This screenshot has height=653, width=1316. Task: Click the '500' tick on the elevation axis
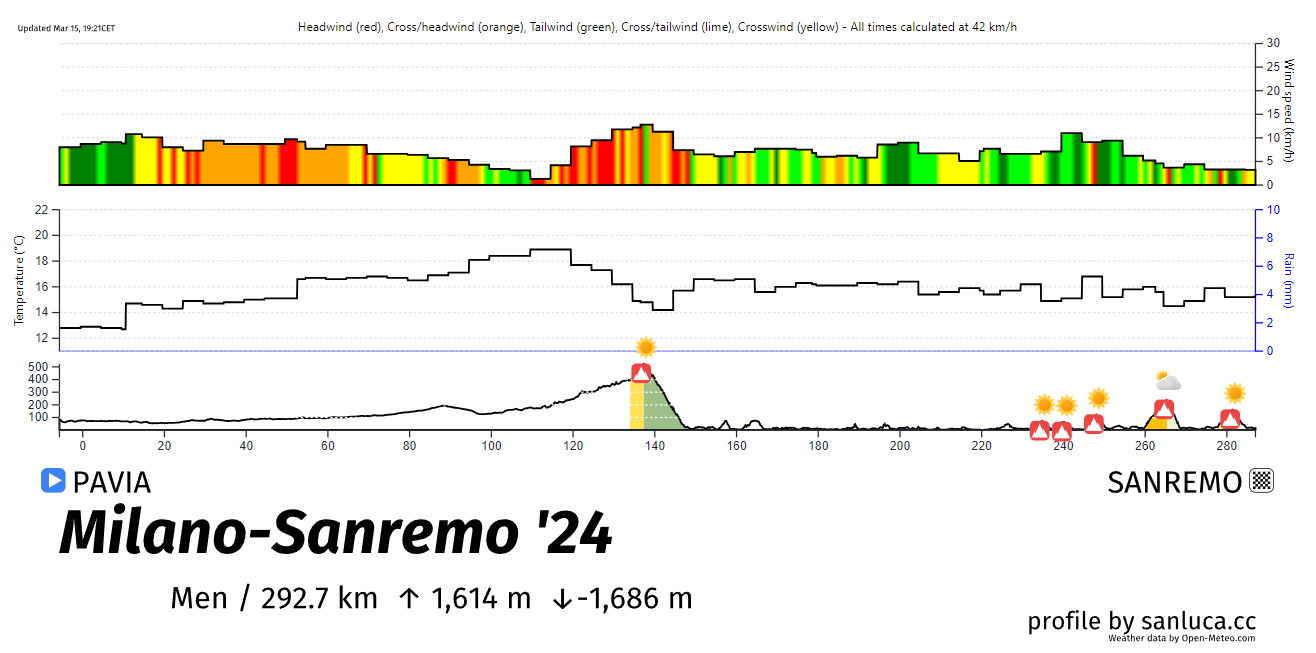pos(39,367)
